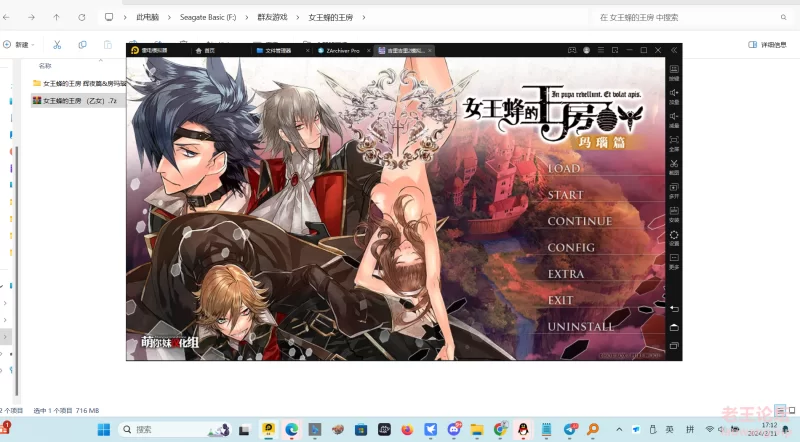Open the 英 input language indicator
This screenshot has width=800, height=442.
pos(670,430)
